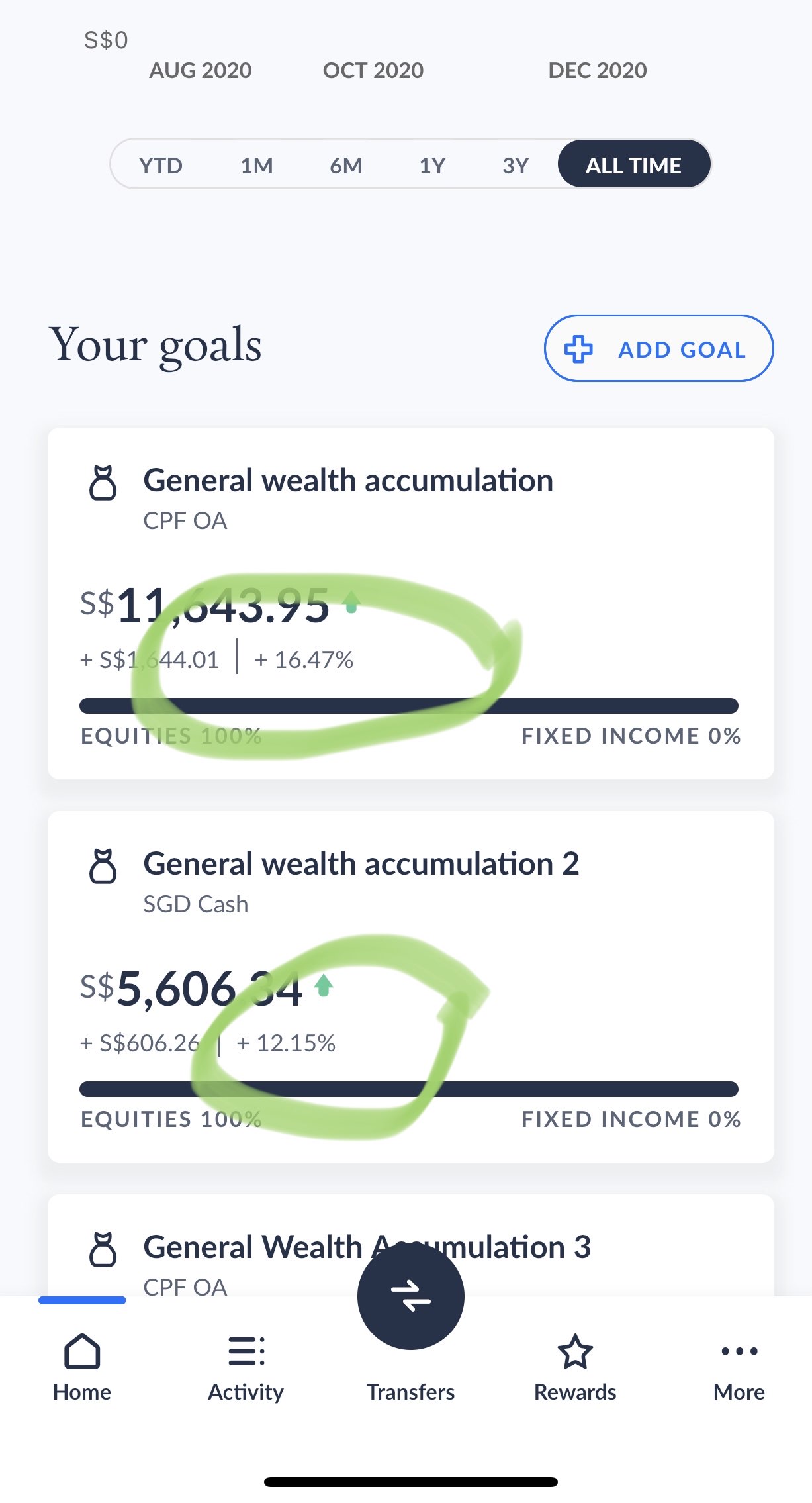The image size is (812, 1503).
Task: Switch chart range to 1M
Action: coord(257,165)
